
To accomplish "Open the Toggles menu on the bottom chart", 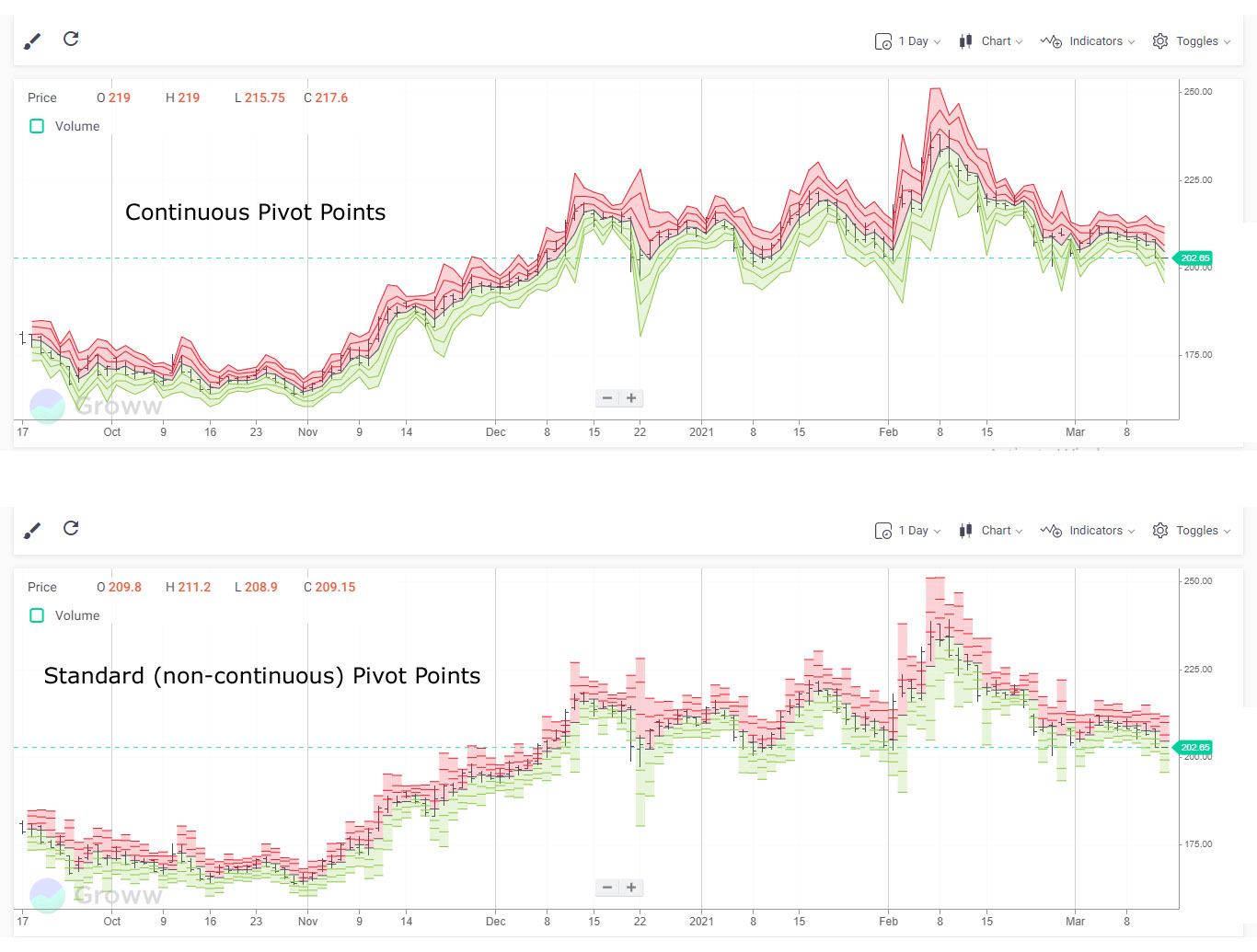I will click(1197, 531).
